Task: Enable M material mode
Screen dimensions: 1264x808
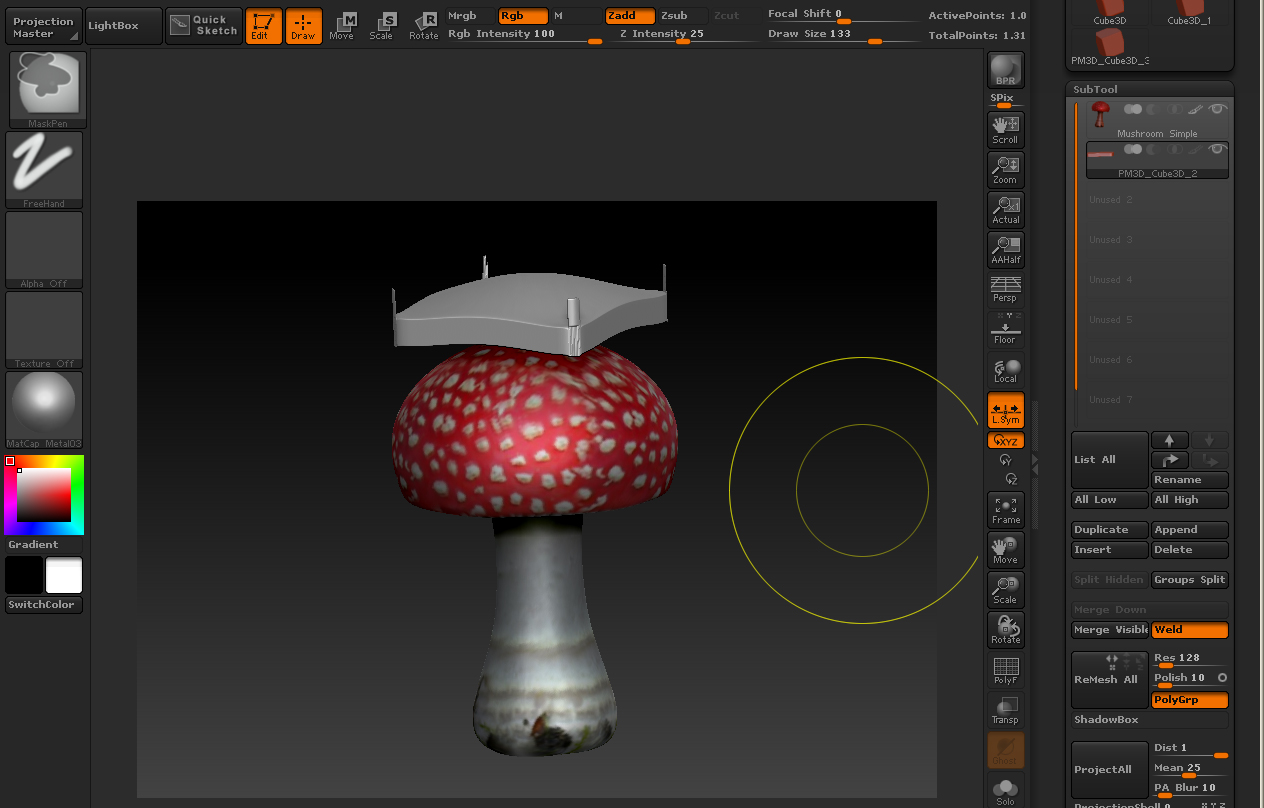Action: [x=575, y=16]
